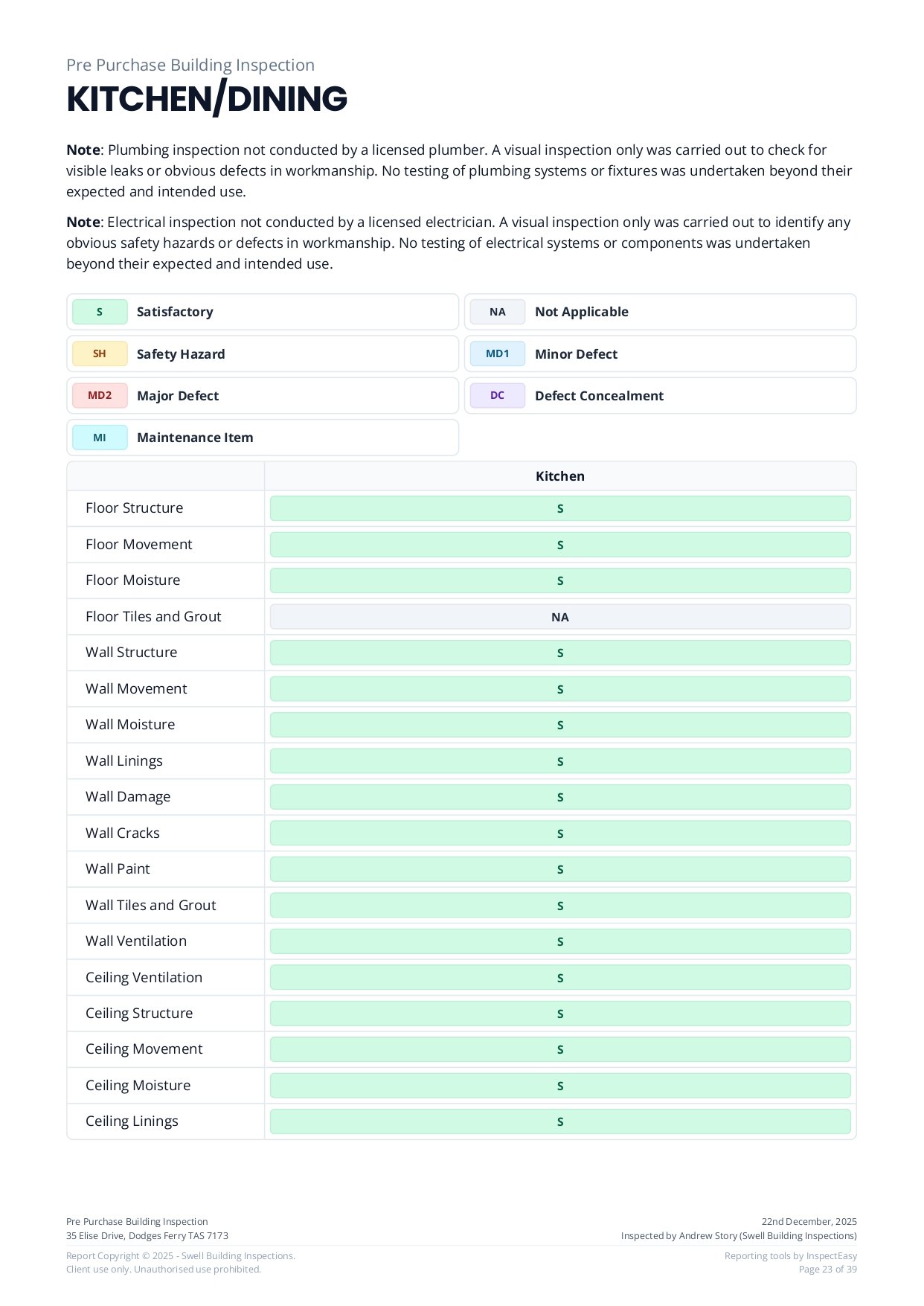Click the KITCHEN/DINING page heading
Viewport: 924px width, 1306px height.
point(207,100)
